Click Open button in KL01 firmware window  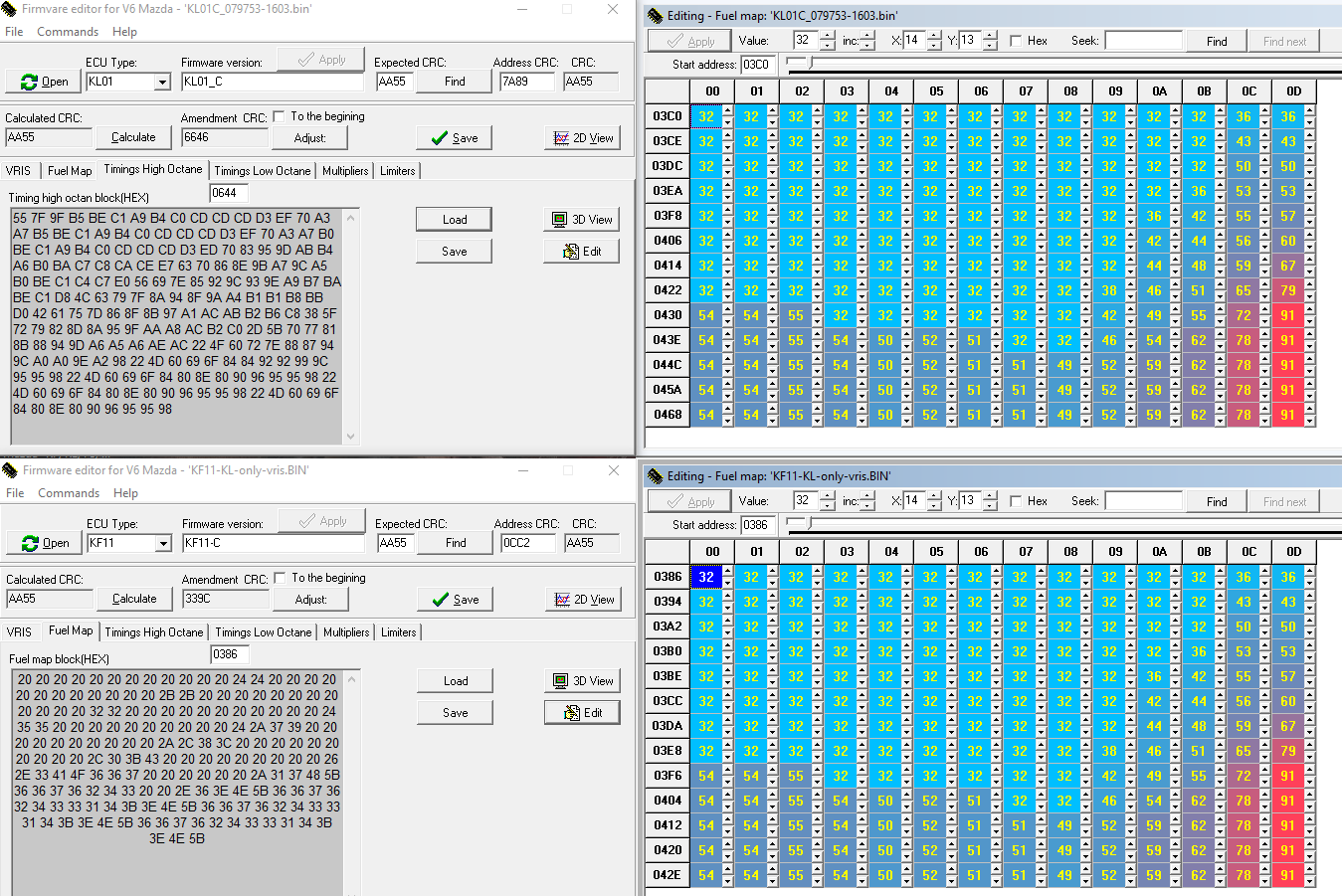44,82
